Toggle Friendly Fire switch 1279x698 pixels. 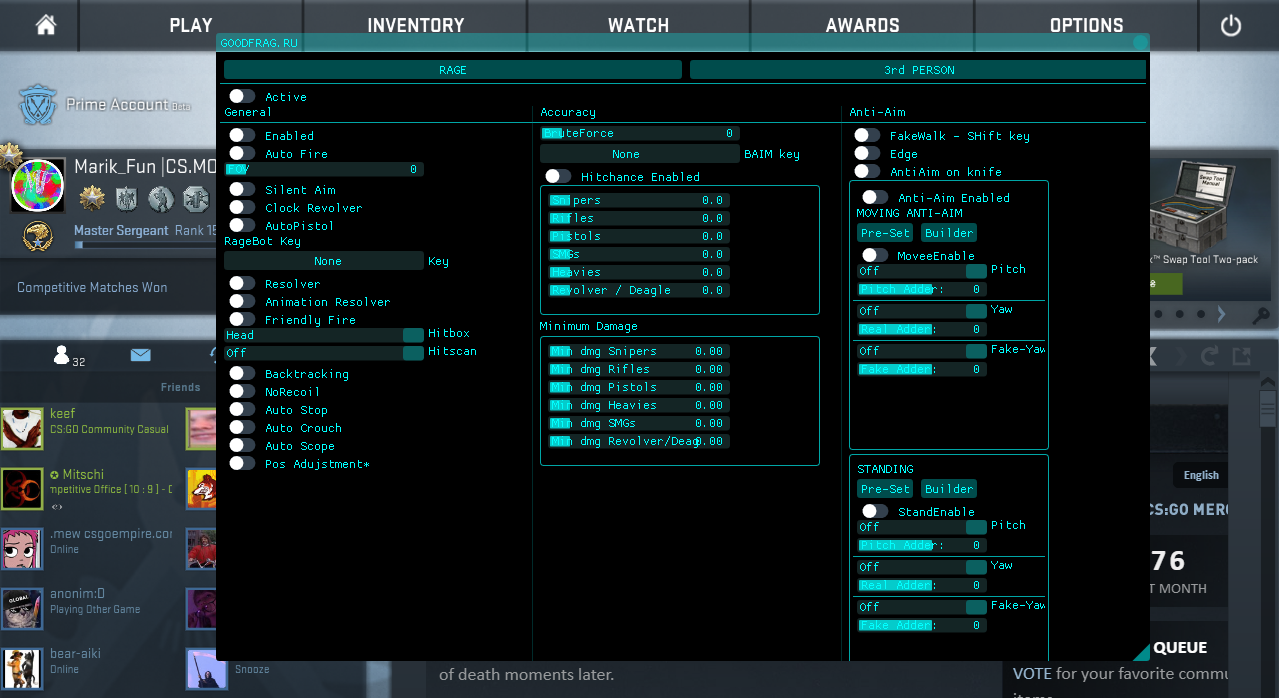pos(242,319)
